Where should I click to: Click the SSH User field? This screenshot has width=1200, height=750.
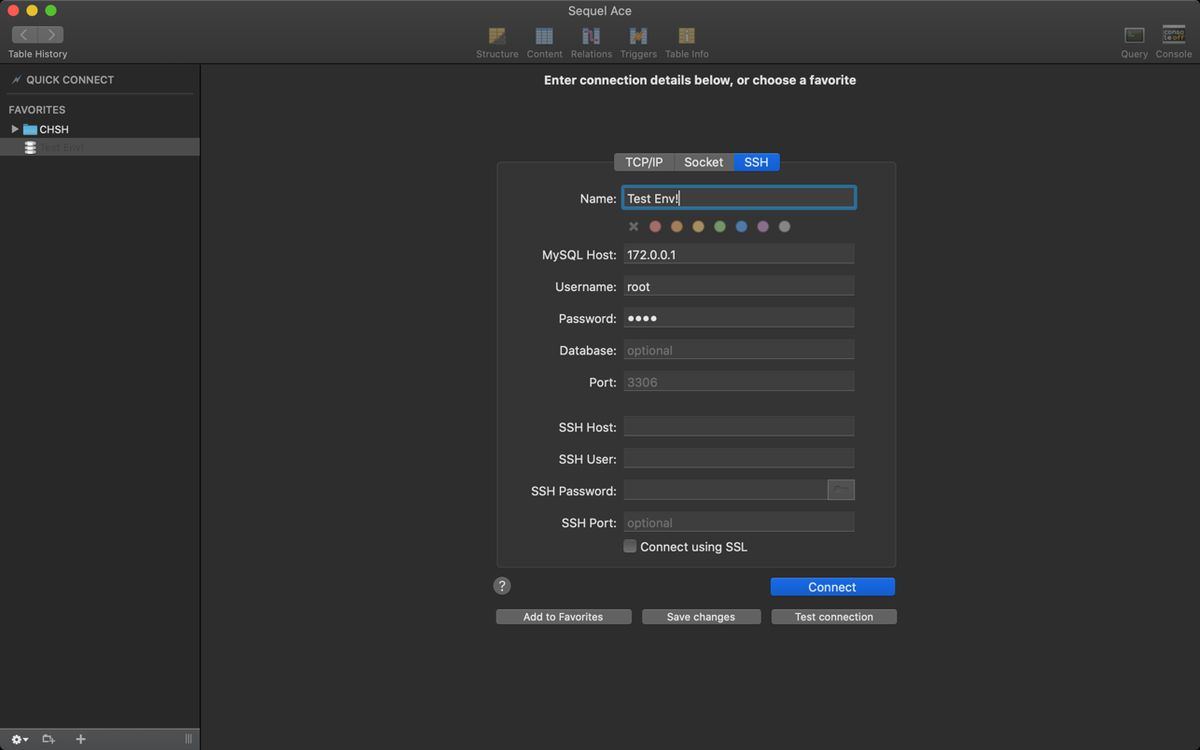click(x=739, y=459)
